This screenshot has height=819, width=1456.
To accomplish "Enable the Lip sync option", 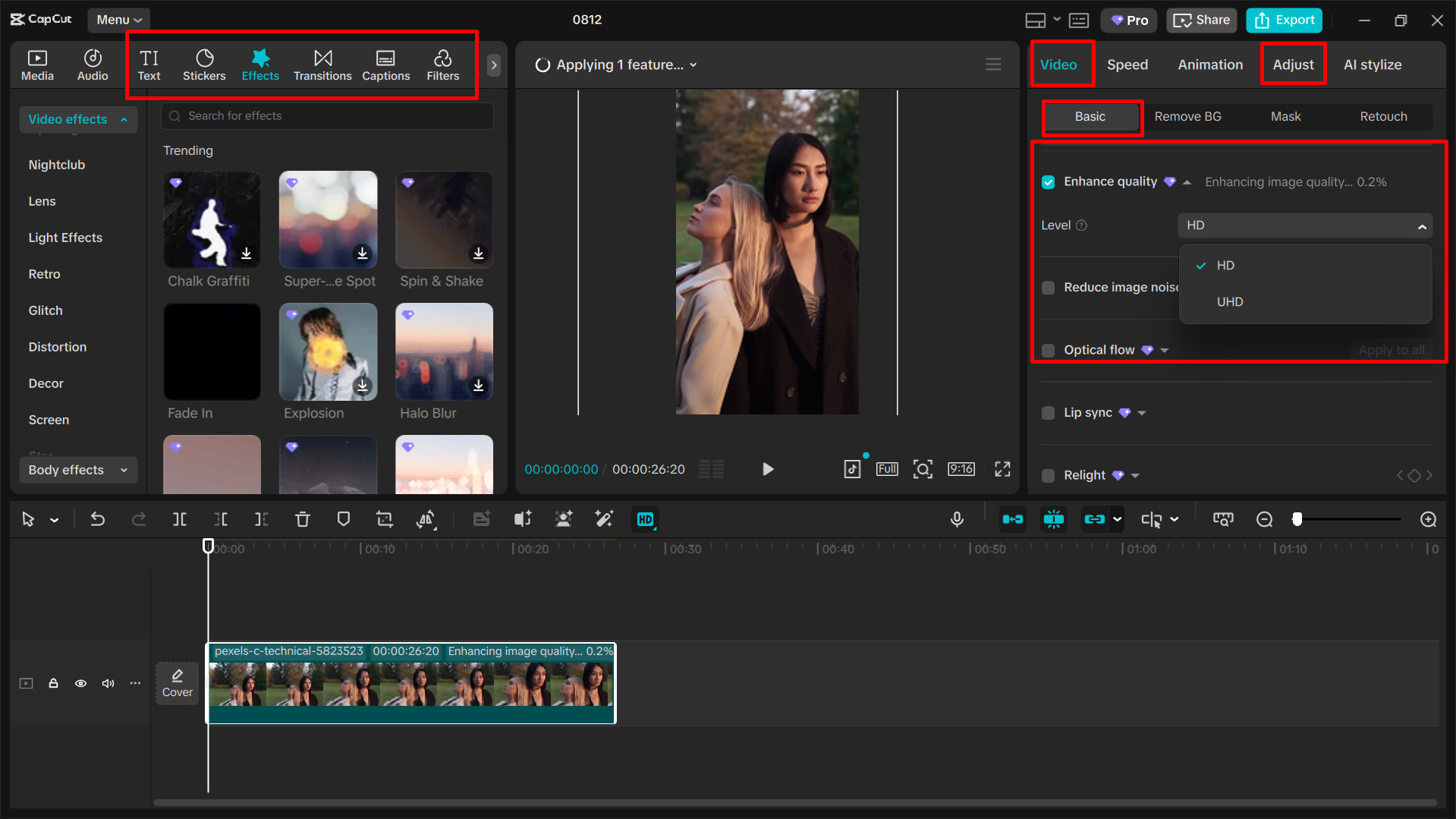I will tap(1048, 412).
